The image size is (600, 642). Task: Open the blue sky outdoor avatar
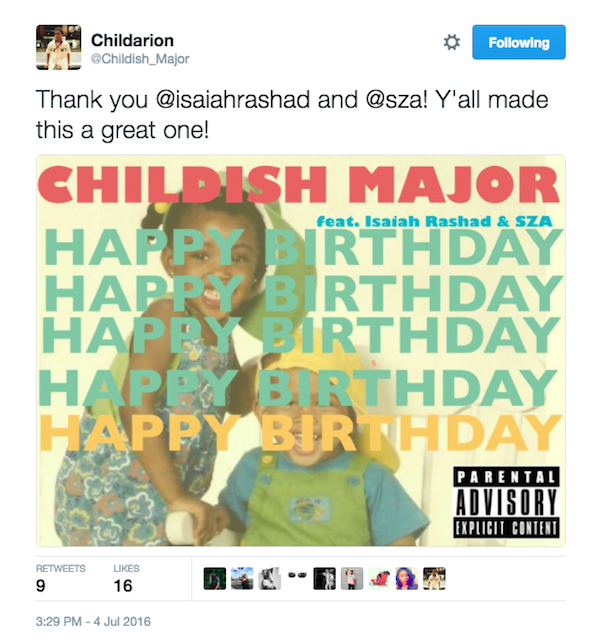coord(242,579)
